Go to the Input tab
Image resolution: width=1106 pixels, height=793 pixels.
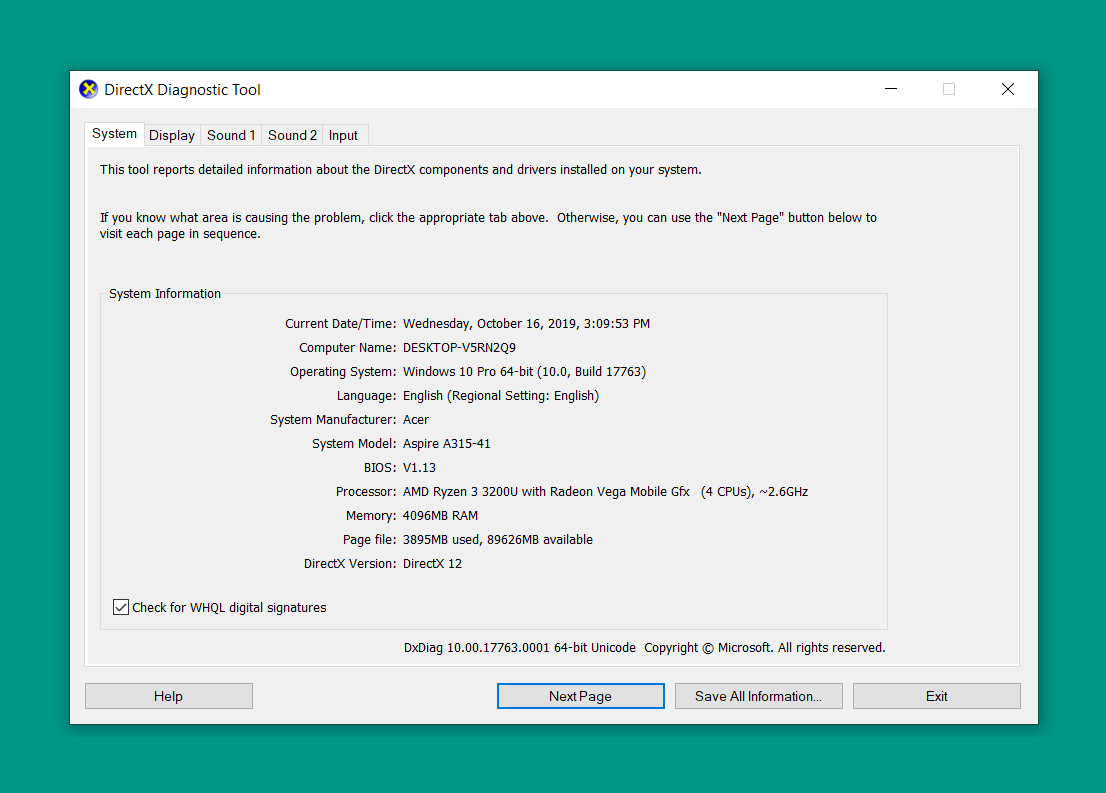click(x=344, y=135)
